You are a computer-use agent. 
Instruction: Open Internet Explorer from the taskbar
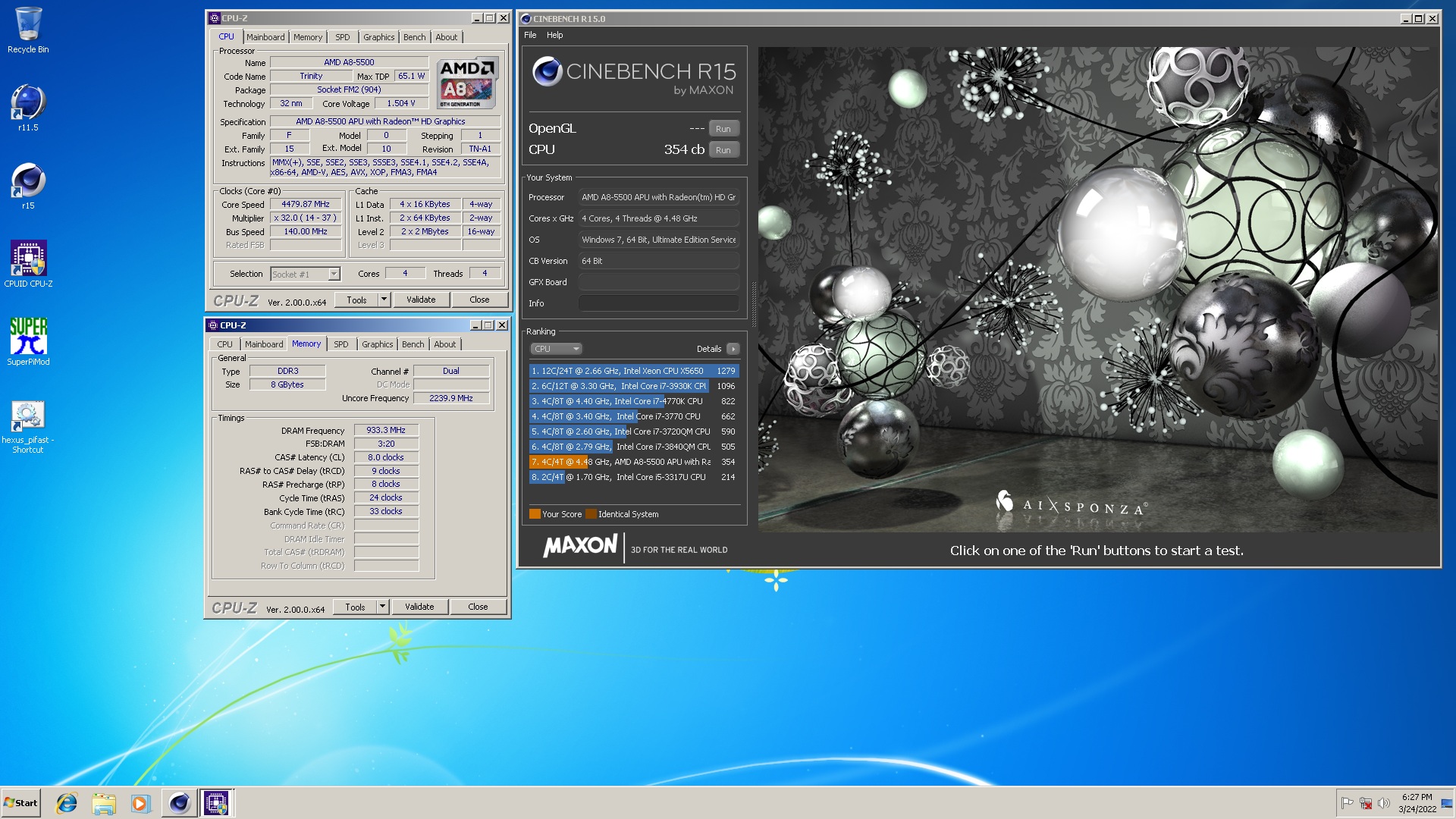point(67,803)
